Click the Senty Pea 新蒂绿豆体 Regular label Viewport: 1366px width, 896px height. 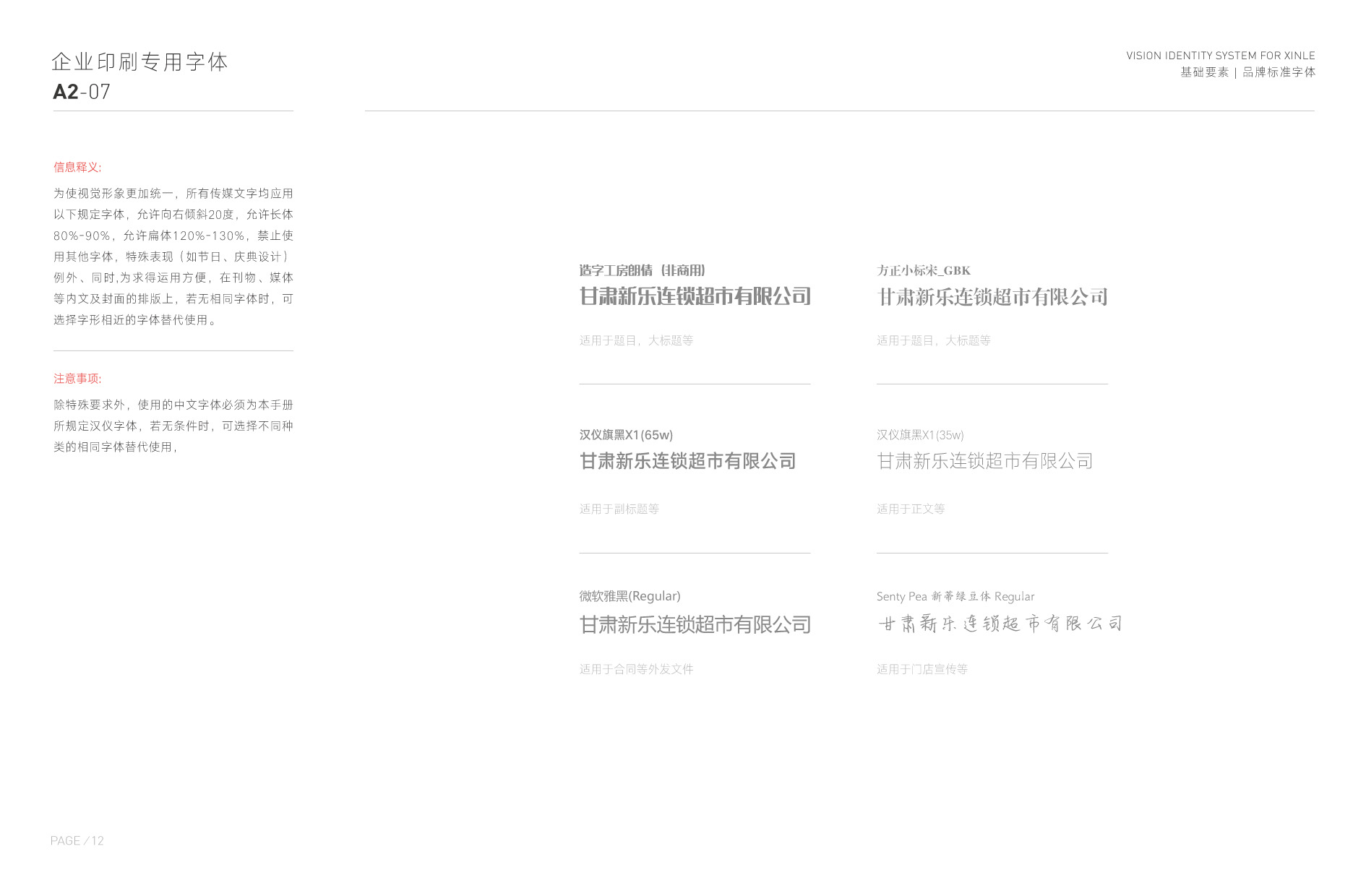pyautogui.click(x=955, y=596)
